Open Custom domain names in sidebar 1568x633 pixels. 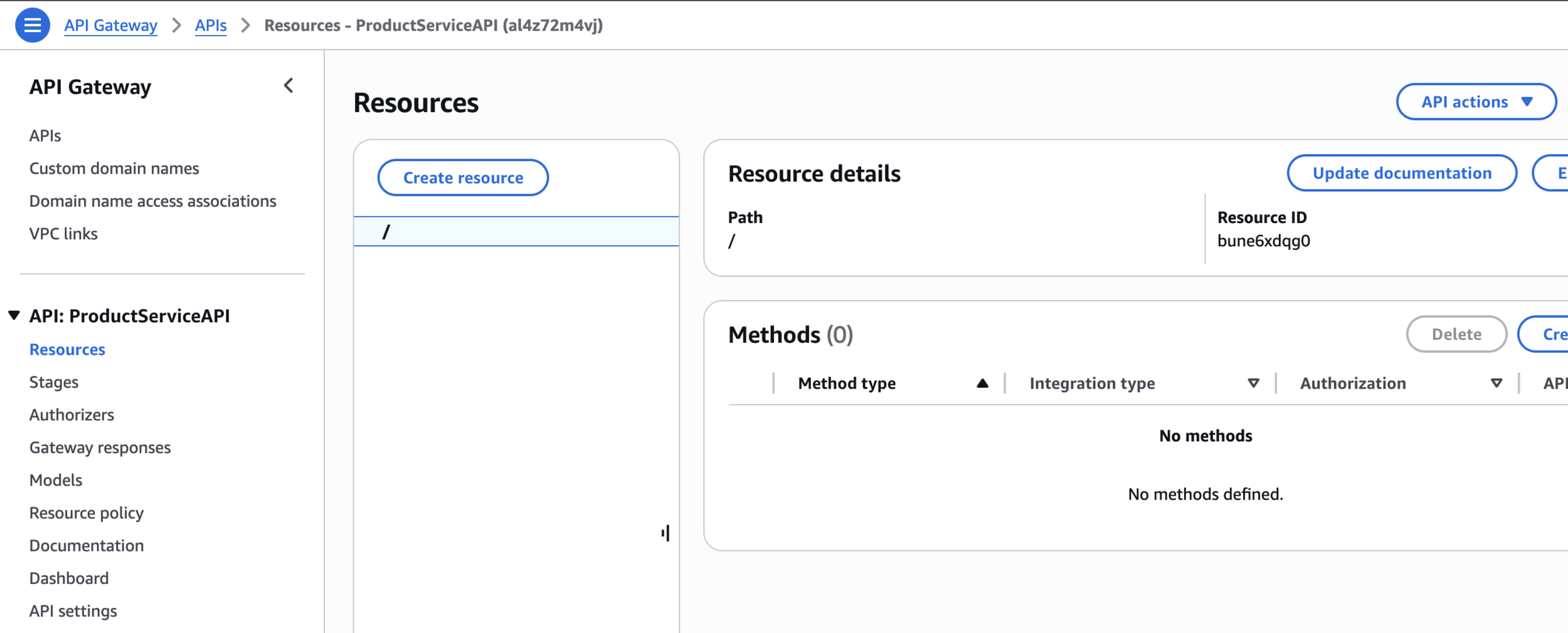click(114, 168)
